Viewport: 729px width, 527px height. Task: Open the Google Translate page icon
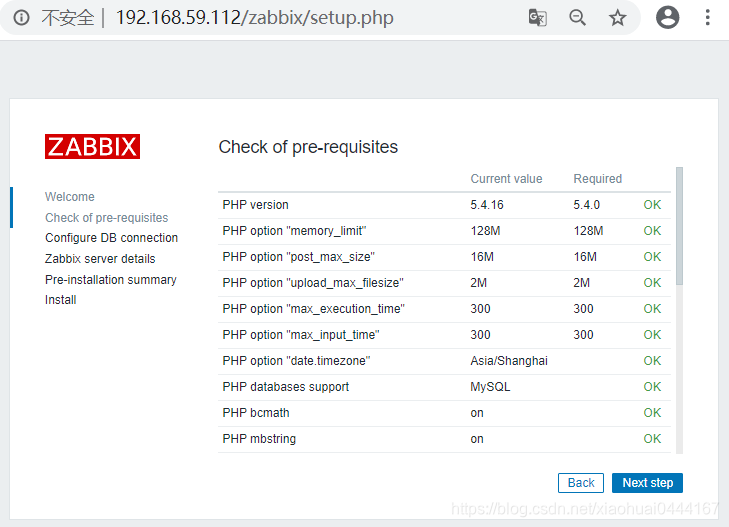[537, 18]
